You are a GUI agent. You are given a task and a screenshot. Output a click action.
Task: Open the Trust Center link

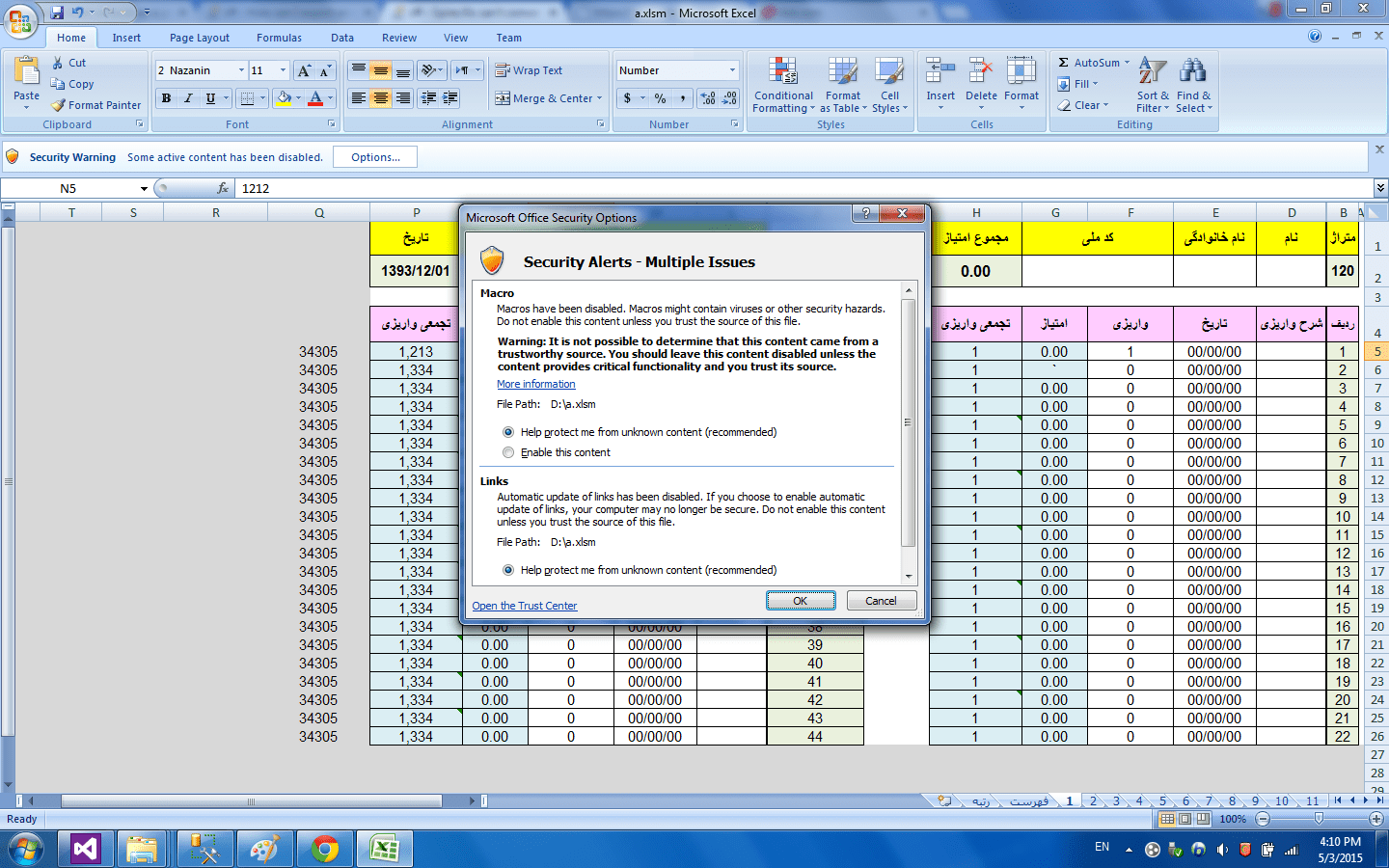pyautogui.click(x=525, y=606)
